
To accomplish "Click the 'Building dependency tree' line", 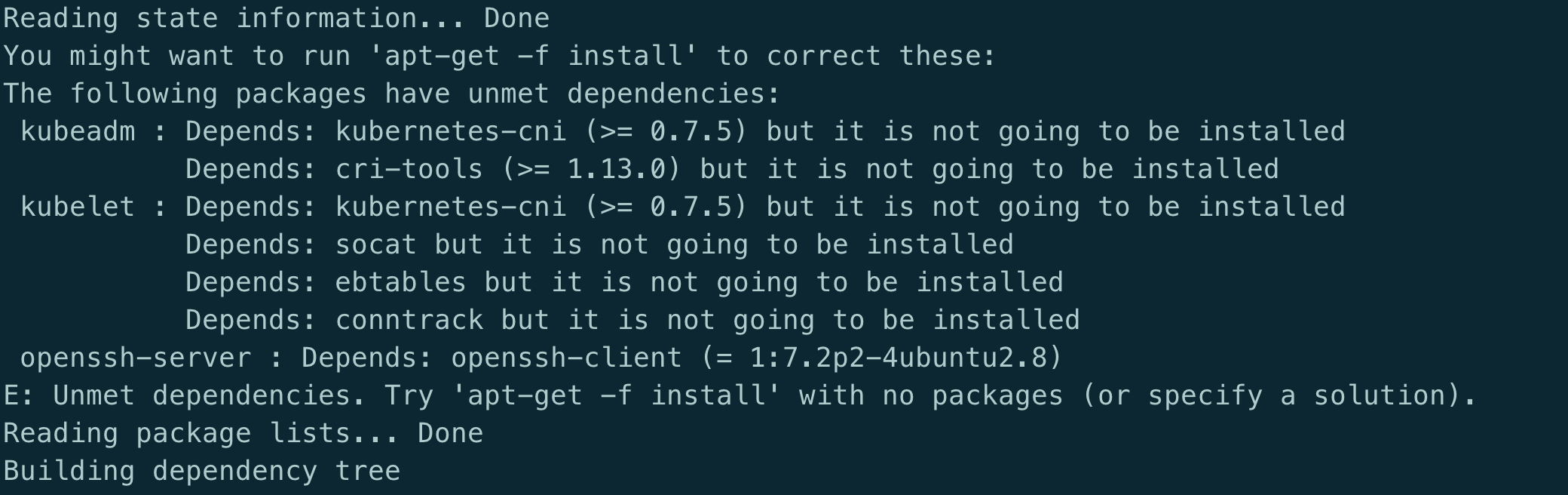I will [202, 471].
